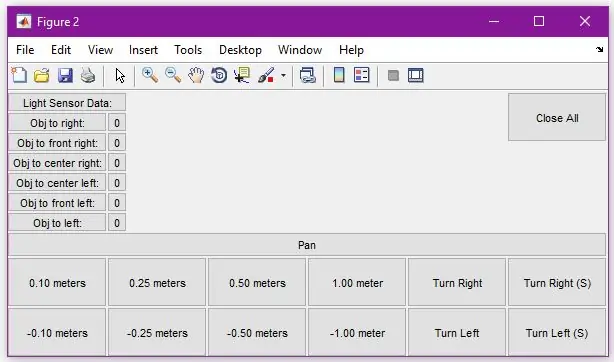614x362 pixels.
Task: Open the Tools menu
Action: tap(188, 50)
